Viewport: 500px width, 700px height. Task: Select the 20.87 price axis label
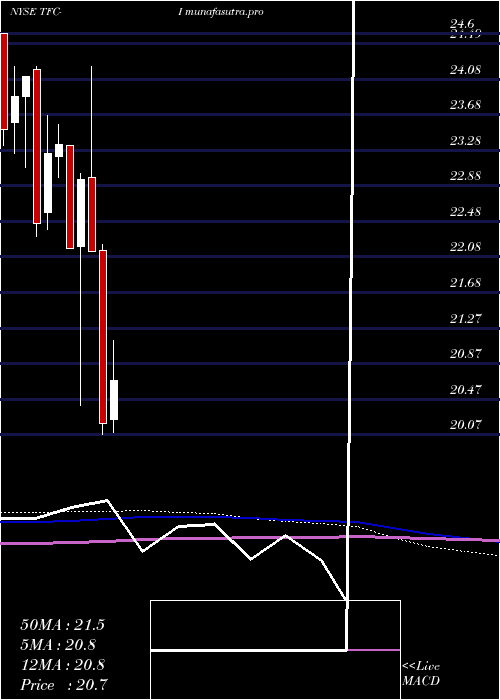[x=465, y=354]
